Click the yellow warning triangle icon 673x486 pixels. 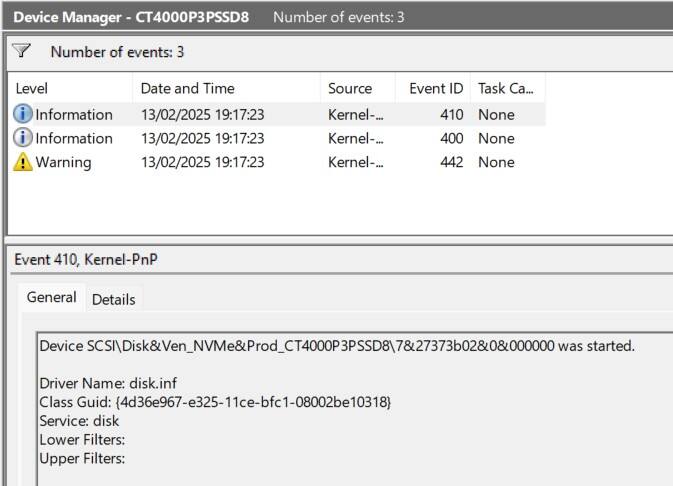coord(23,162)
